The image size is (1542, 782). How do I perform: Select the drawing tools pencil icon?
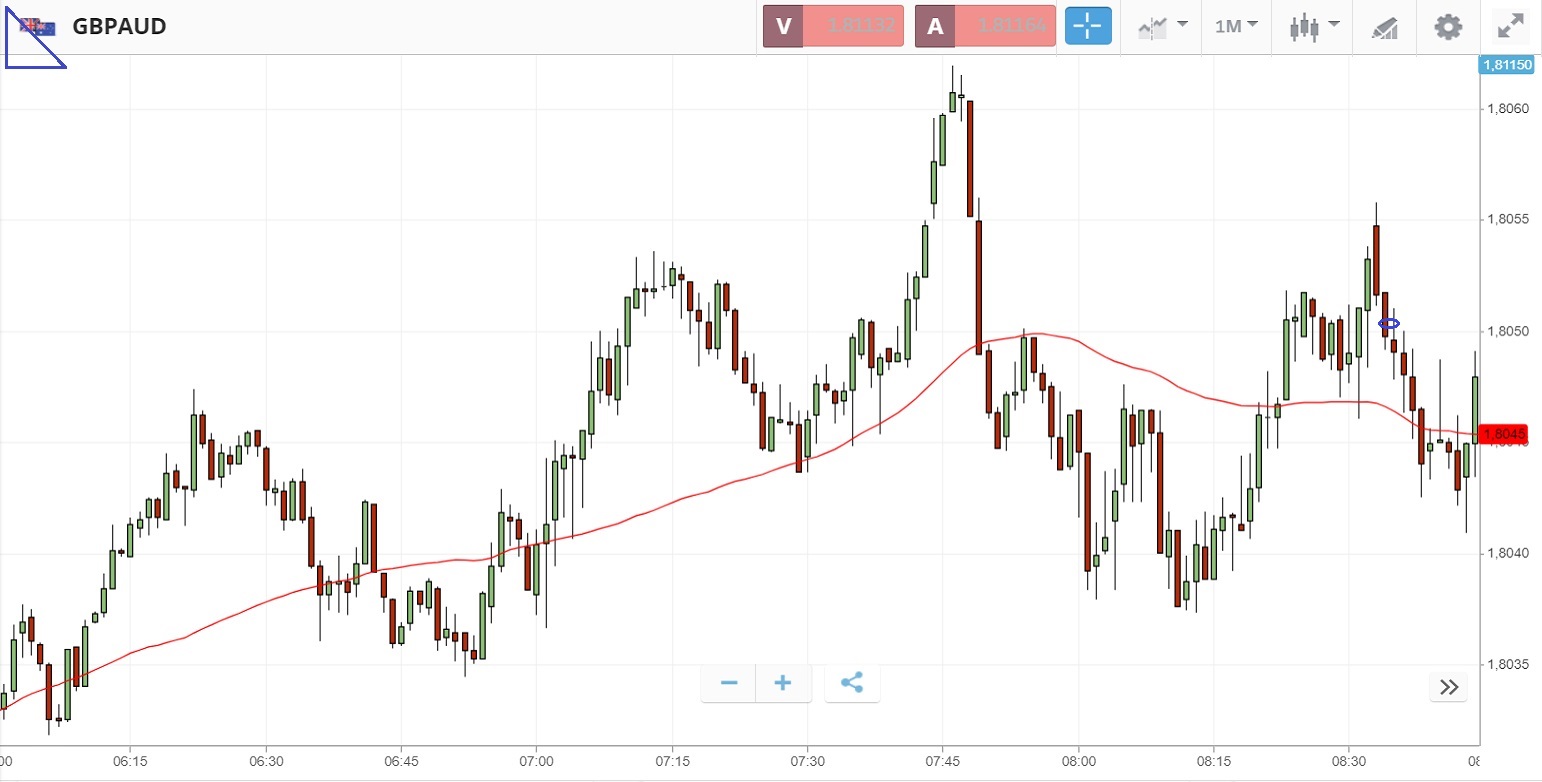click(1384, 27)
